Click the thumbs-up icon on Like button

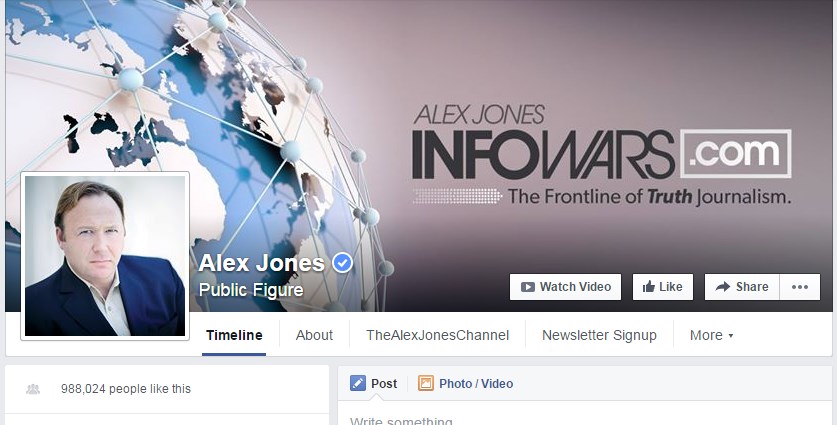tap(649, 287)
